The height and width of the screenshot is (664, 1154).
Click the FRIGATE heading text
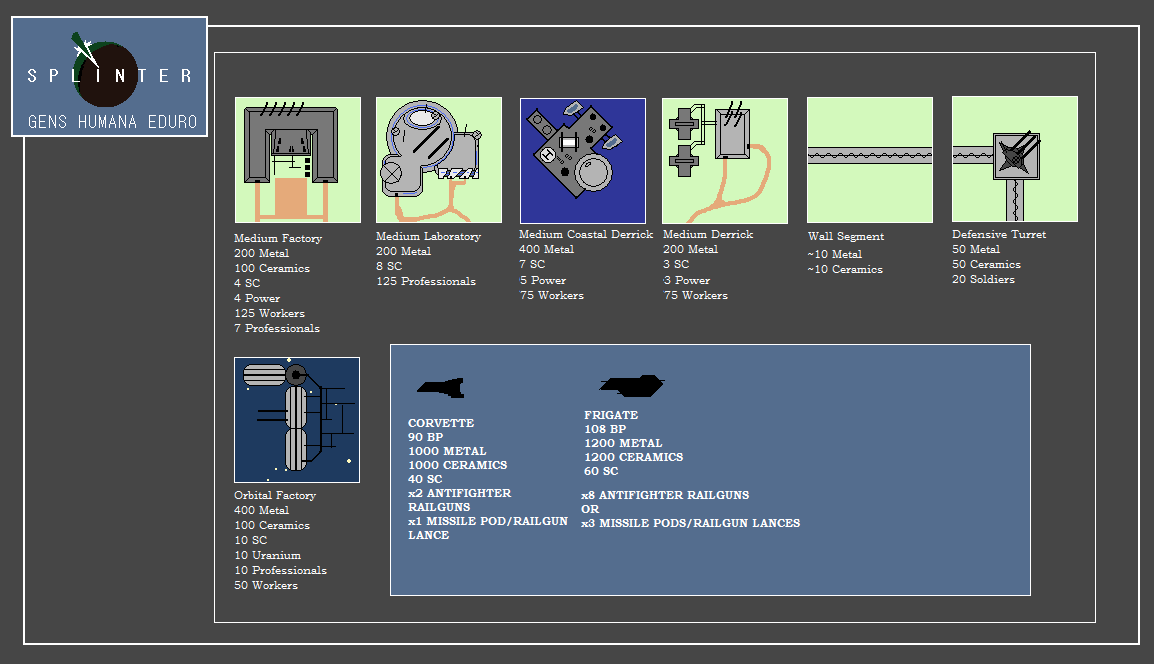(x=611, y=415)
